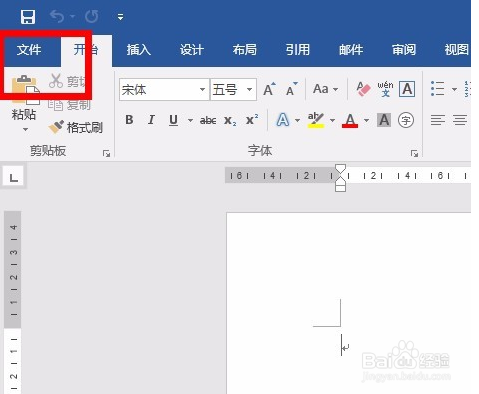Click the 粘贴 paste clipboard icon
Image resolution: width=479 pixels, height=394 pixels.
pos(25,90)
